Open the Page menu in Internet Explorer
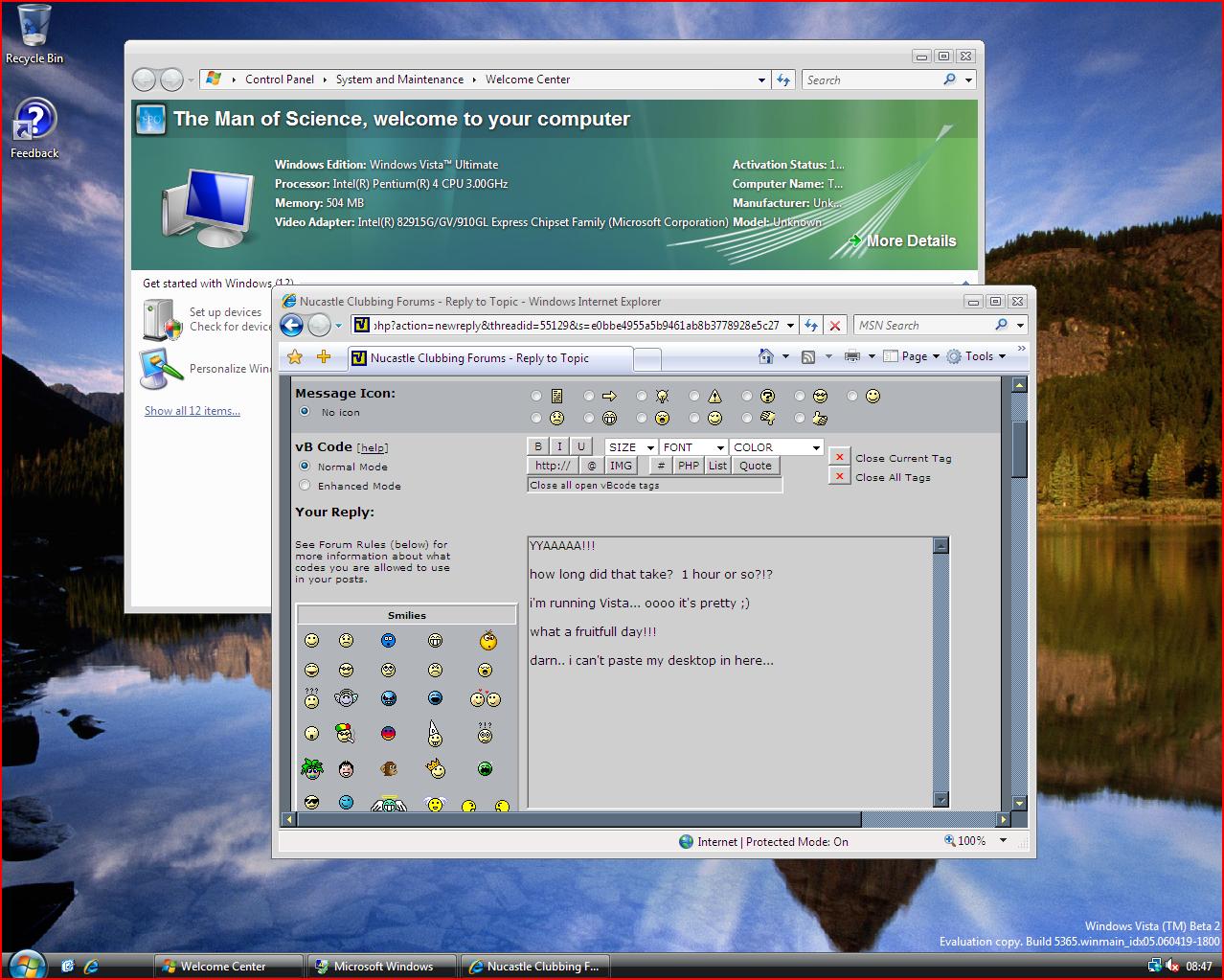The width and height of the screenshot is (1224, 980). [915, 356]
